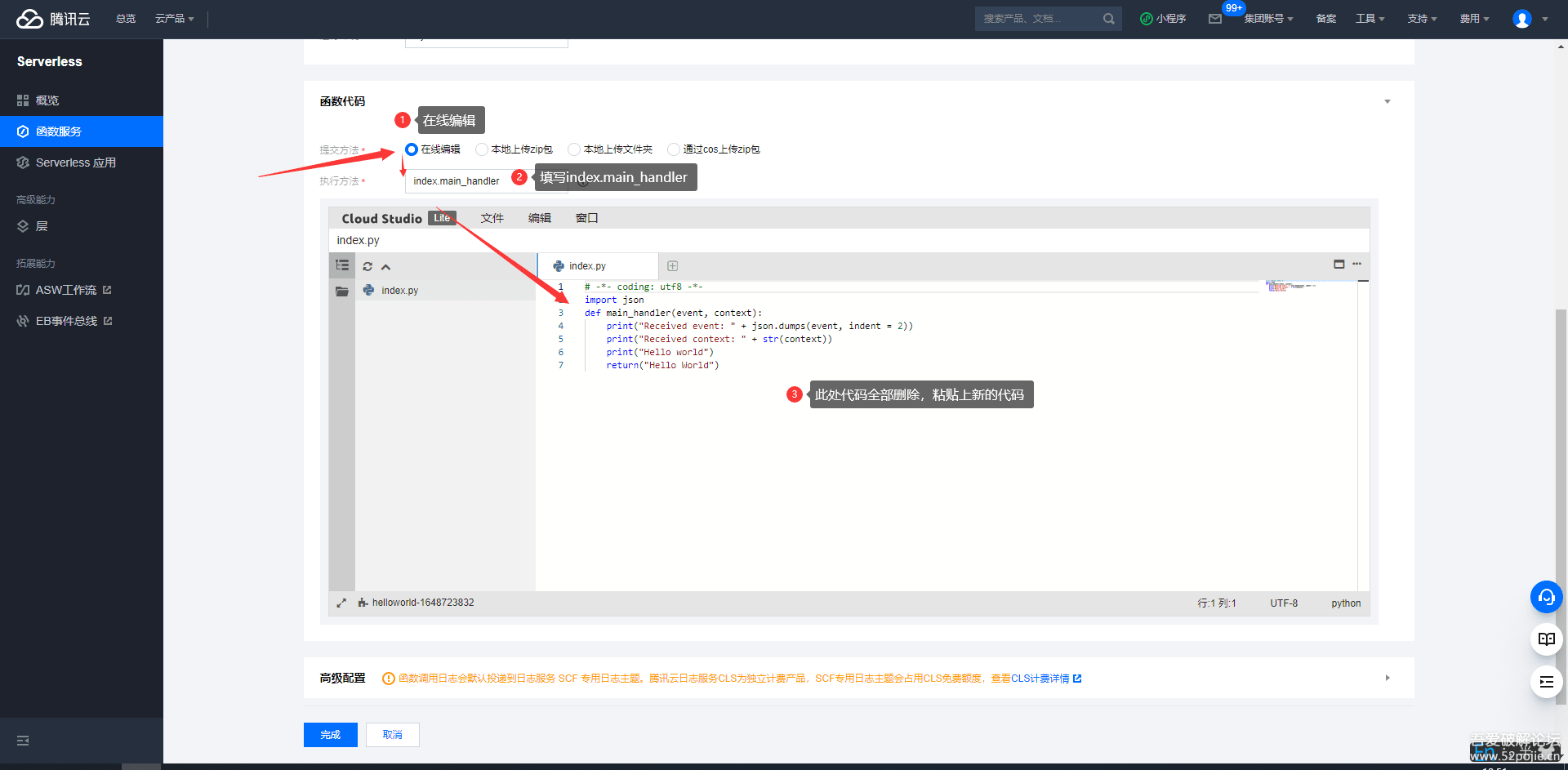Toggle the Cloud Studio file explorer panel icon
The image size is (1568, 770).
coord(342,265)
